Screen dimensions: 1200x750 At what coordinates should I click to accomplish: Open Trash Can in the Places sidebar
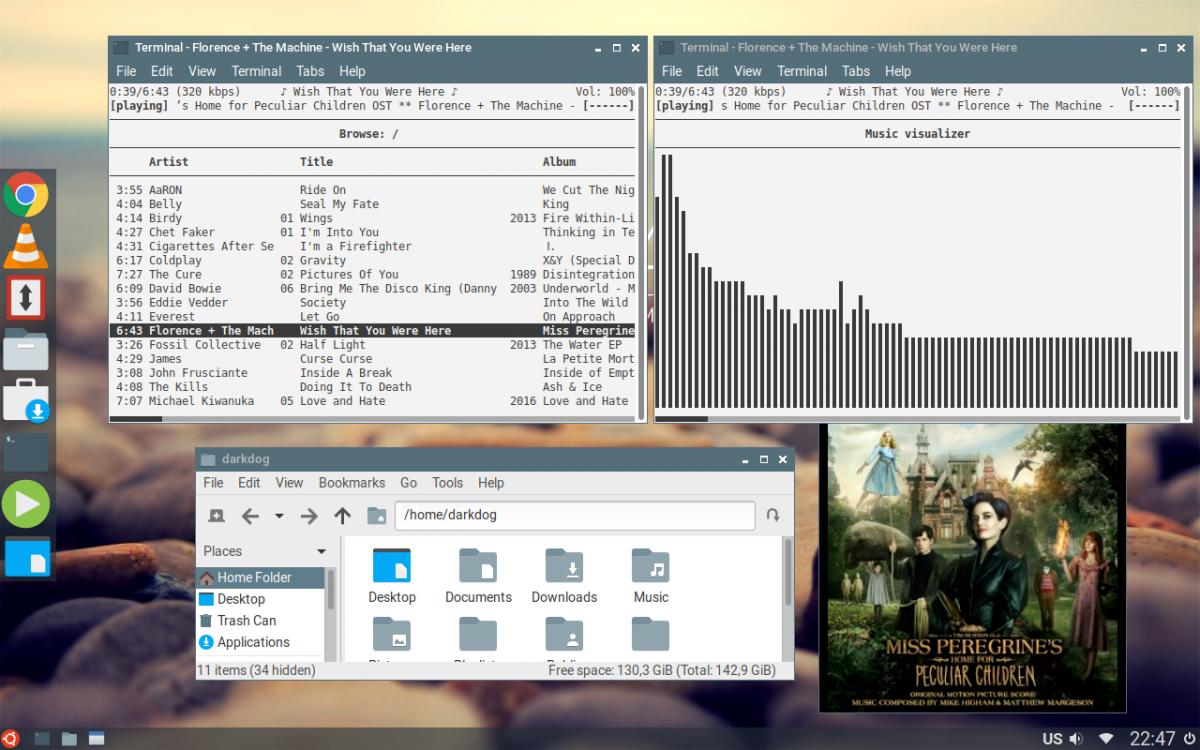261,621
